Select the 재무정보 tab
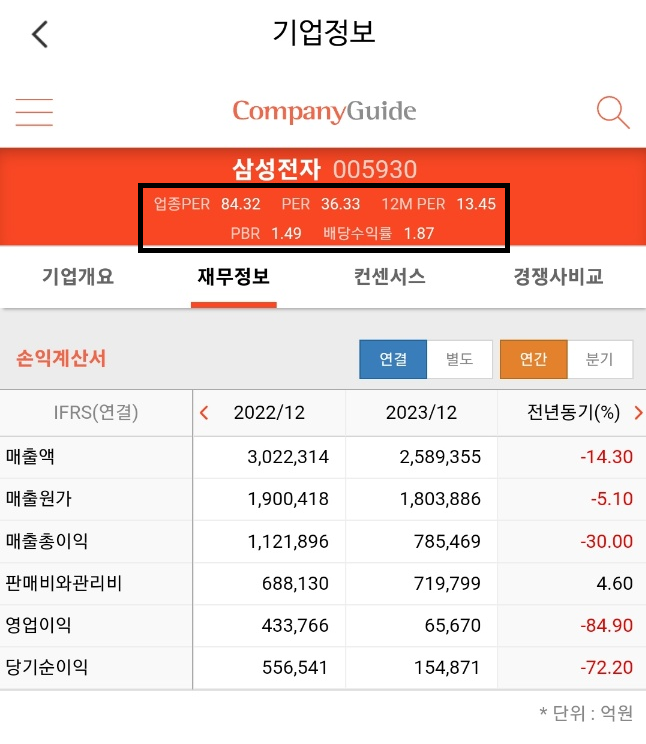 coord(234,276)
